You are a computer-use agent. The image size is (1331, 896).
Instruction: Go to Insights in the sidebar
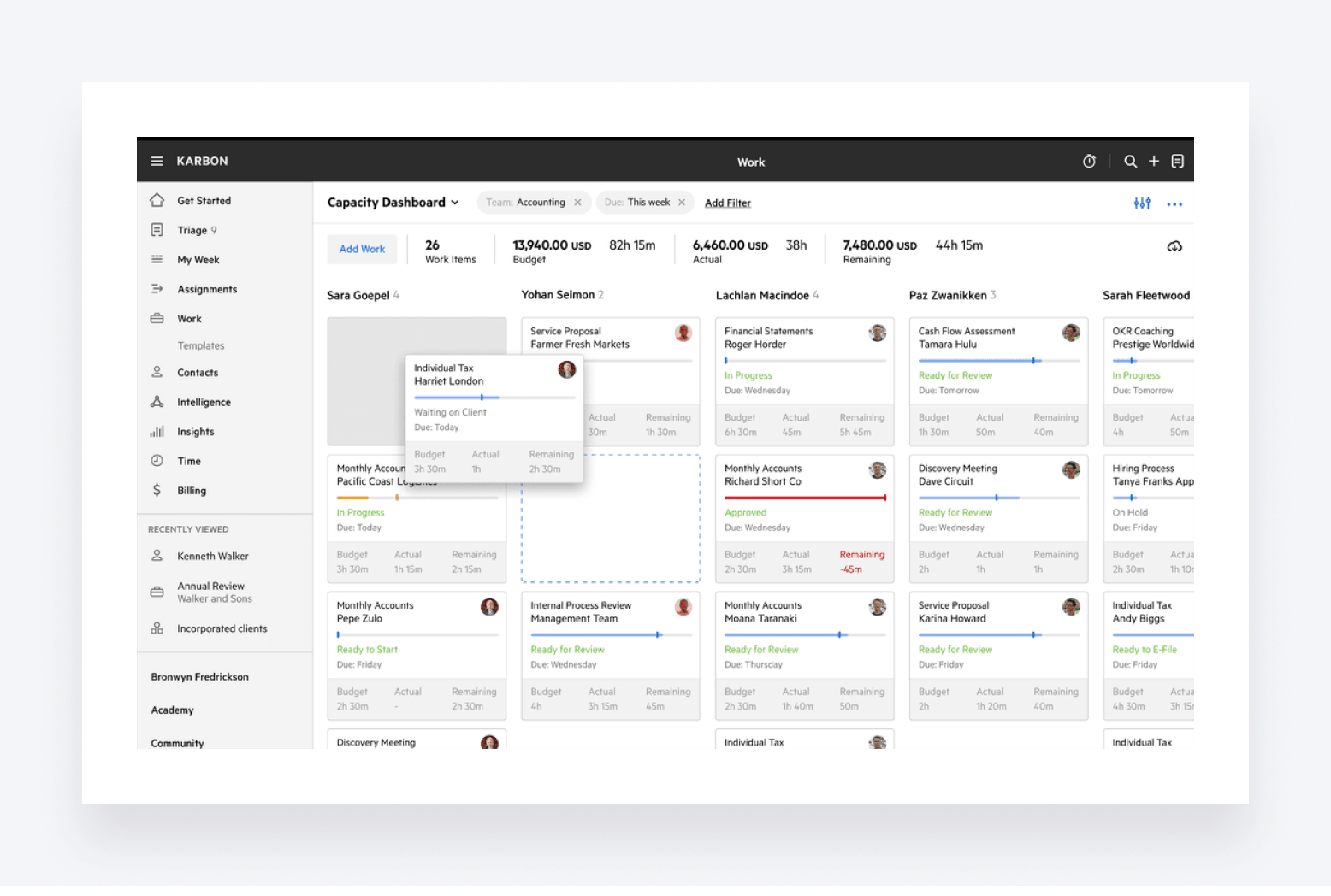point(195,432)
